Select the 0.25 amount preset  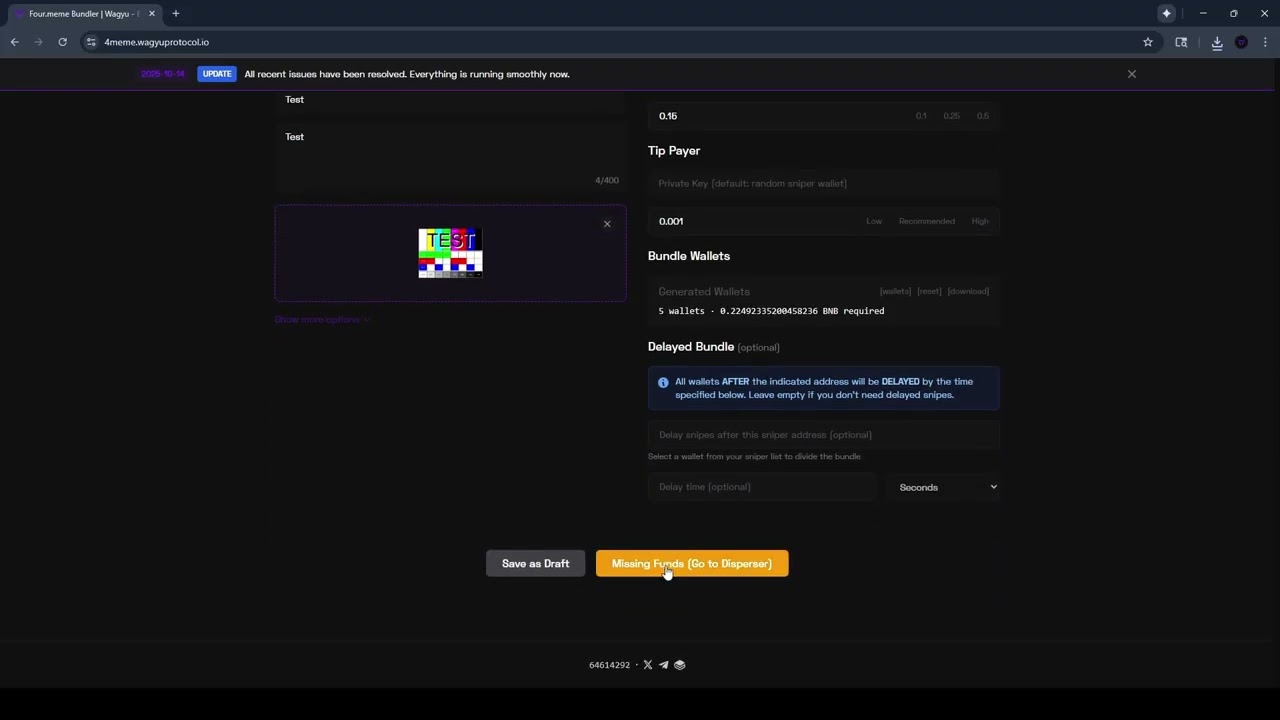pyautogui.click(x=951, y=116)
